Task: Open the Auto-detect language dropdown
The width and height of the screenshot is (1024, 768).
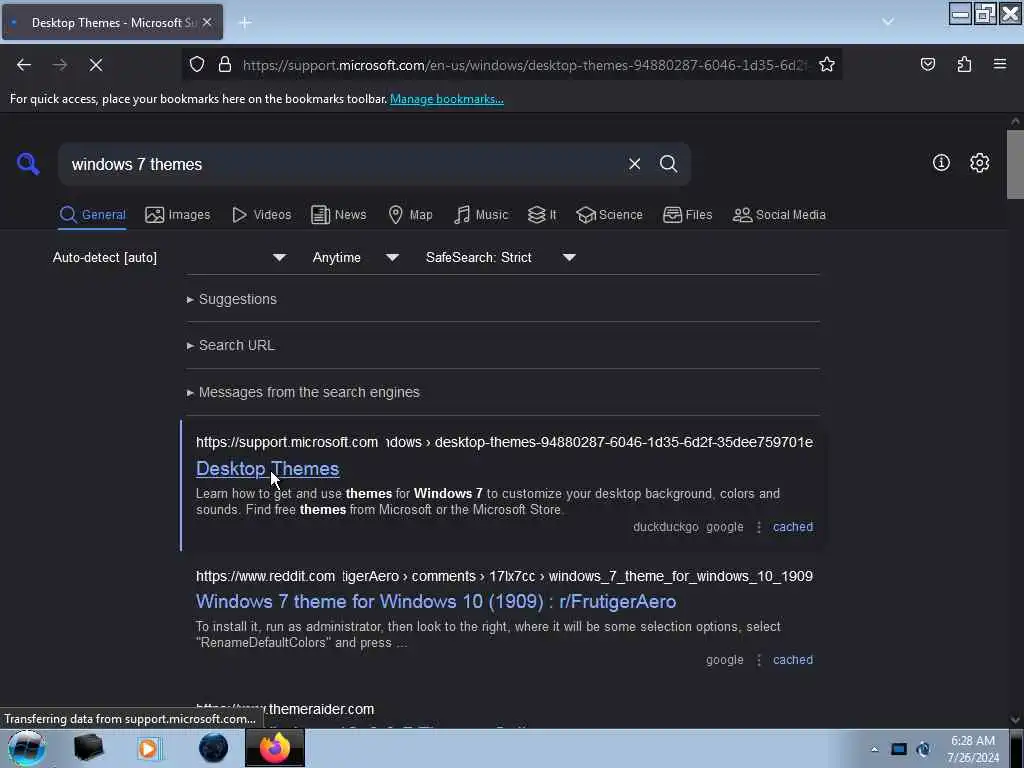Action: [169, 257]
